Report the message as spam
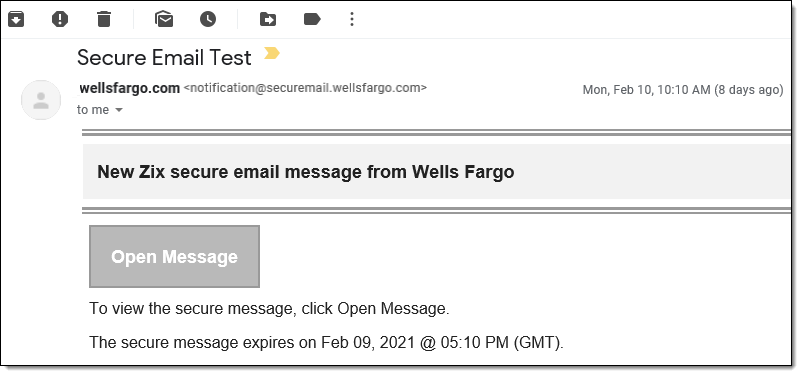This screenshot has width=801, height=375. pos(60,19)
